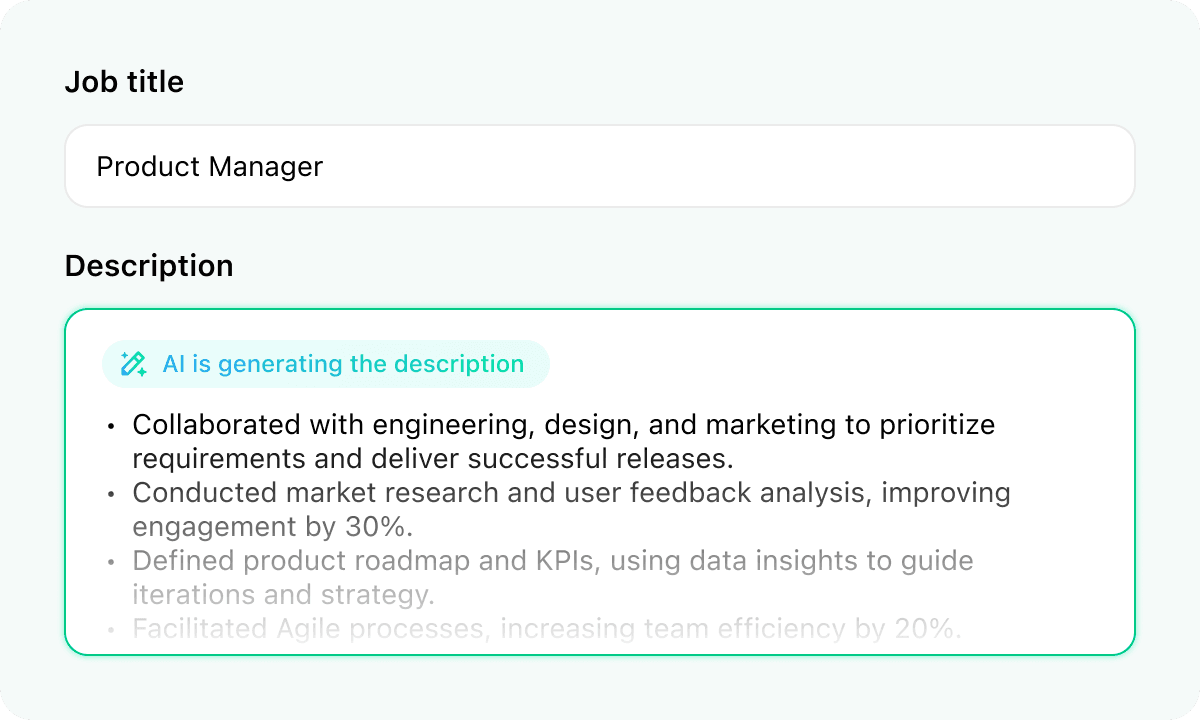Click the 'Job title' label

click(124, 82)
